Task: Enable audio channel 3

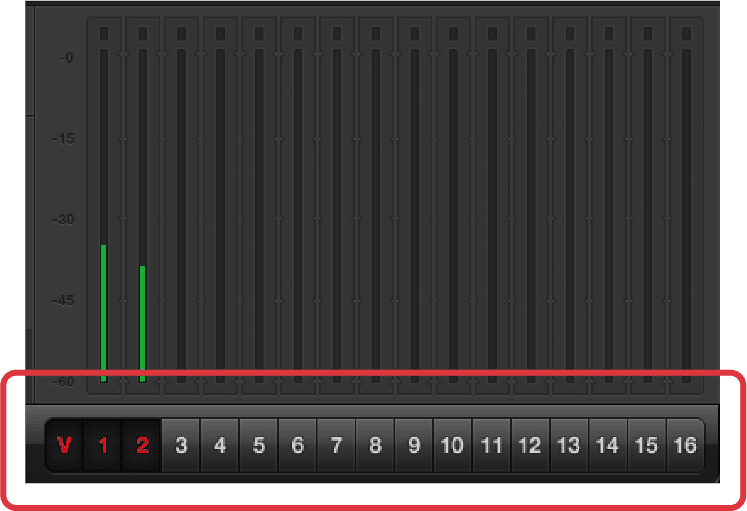Action: 181,445
